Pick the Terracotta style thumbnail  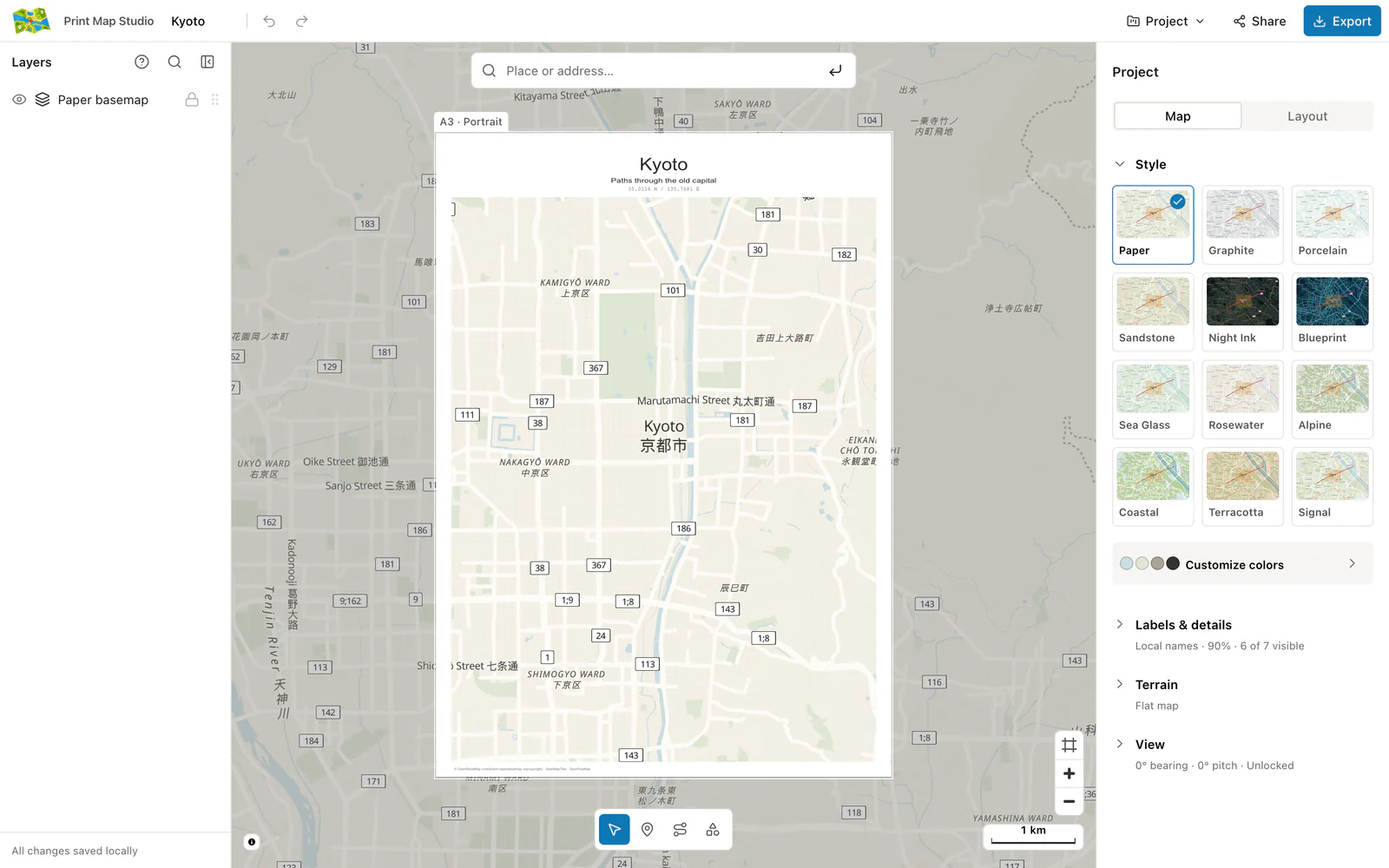[x=1242, y=486]
